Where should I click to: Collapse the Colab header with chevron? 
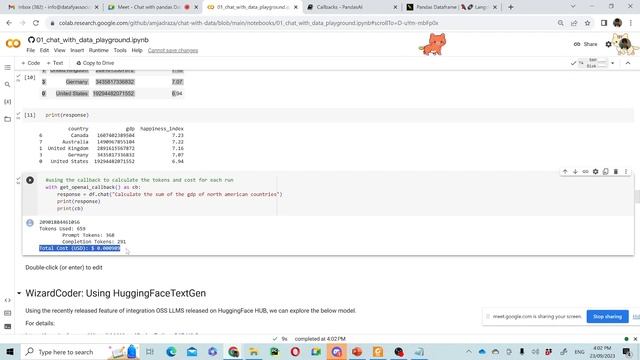point(628,63)
